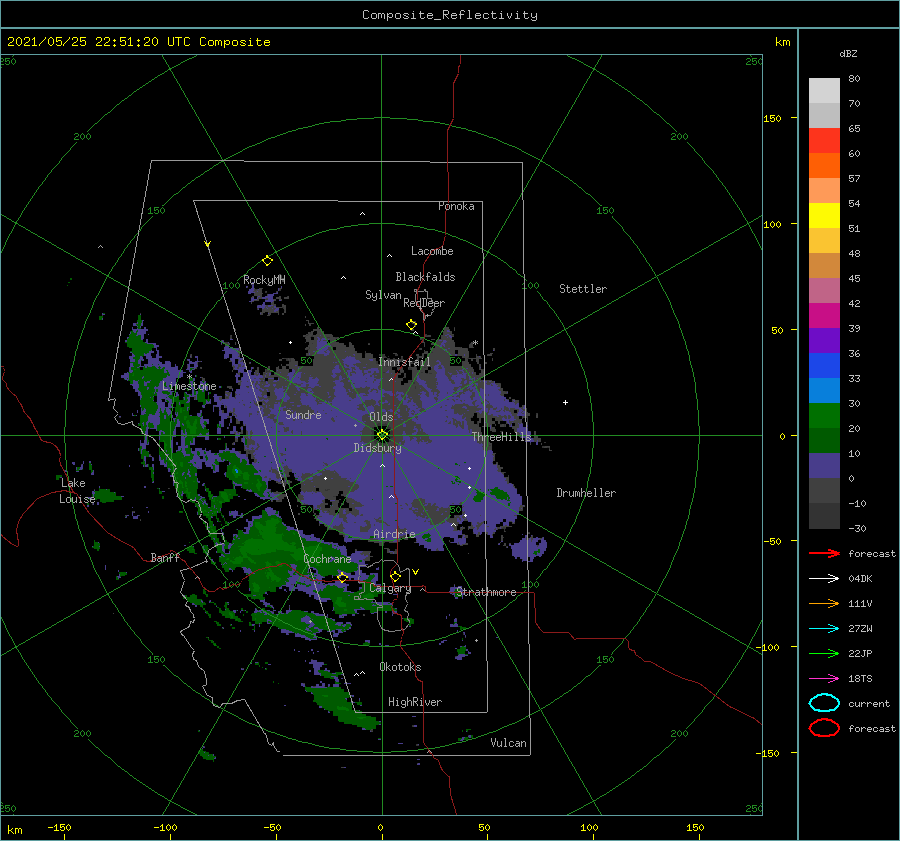Click the magenta 18TS arrow icon
Screen dimensions: 900x841
click(x=824, y=678)
